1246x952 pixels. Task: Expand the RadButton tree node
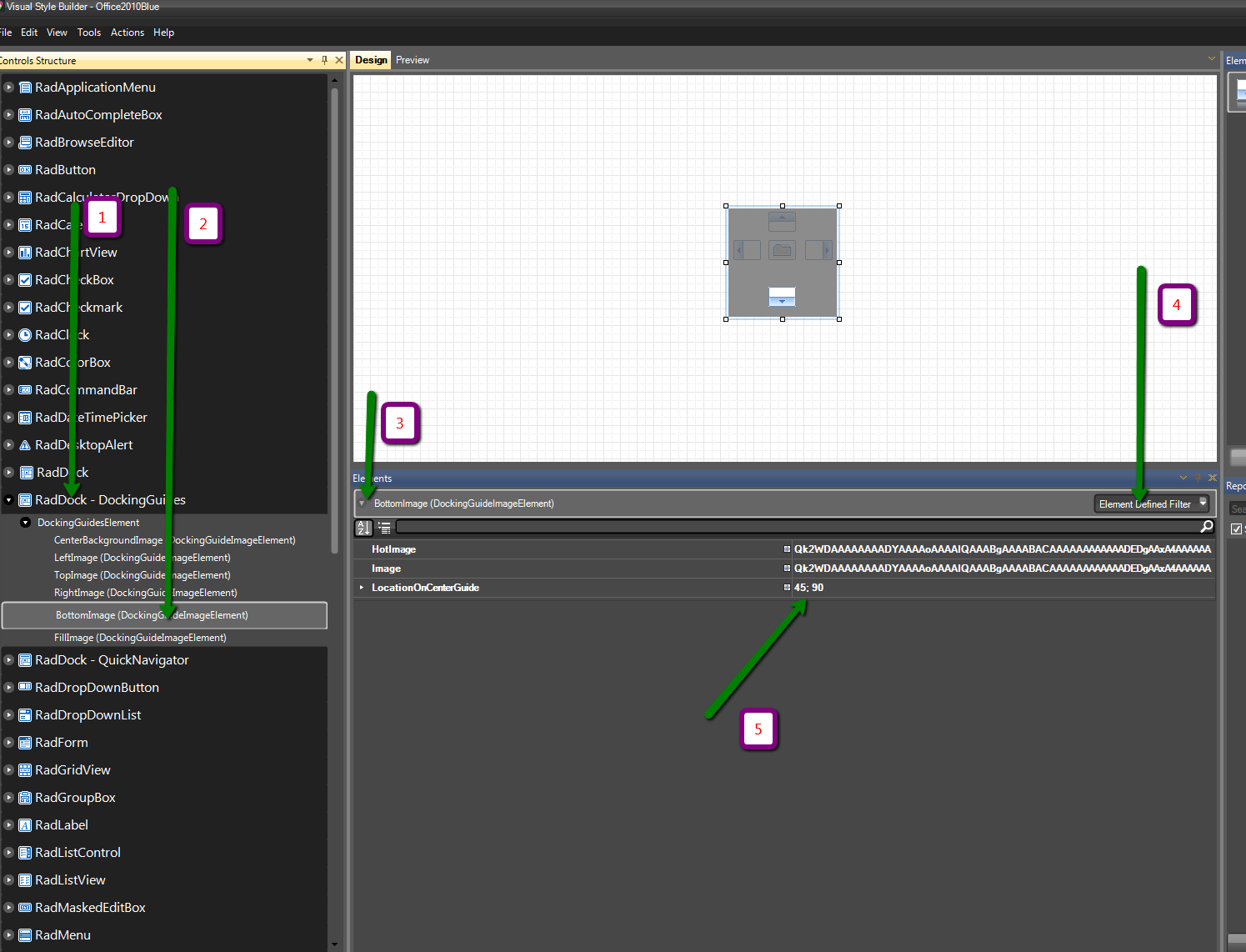(x=9, y=170)
